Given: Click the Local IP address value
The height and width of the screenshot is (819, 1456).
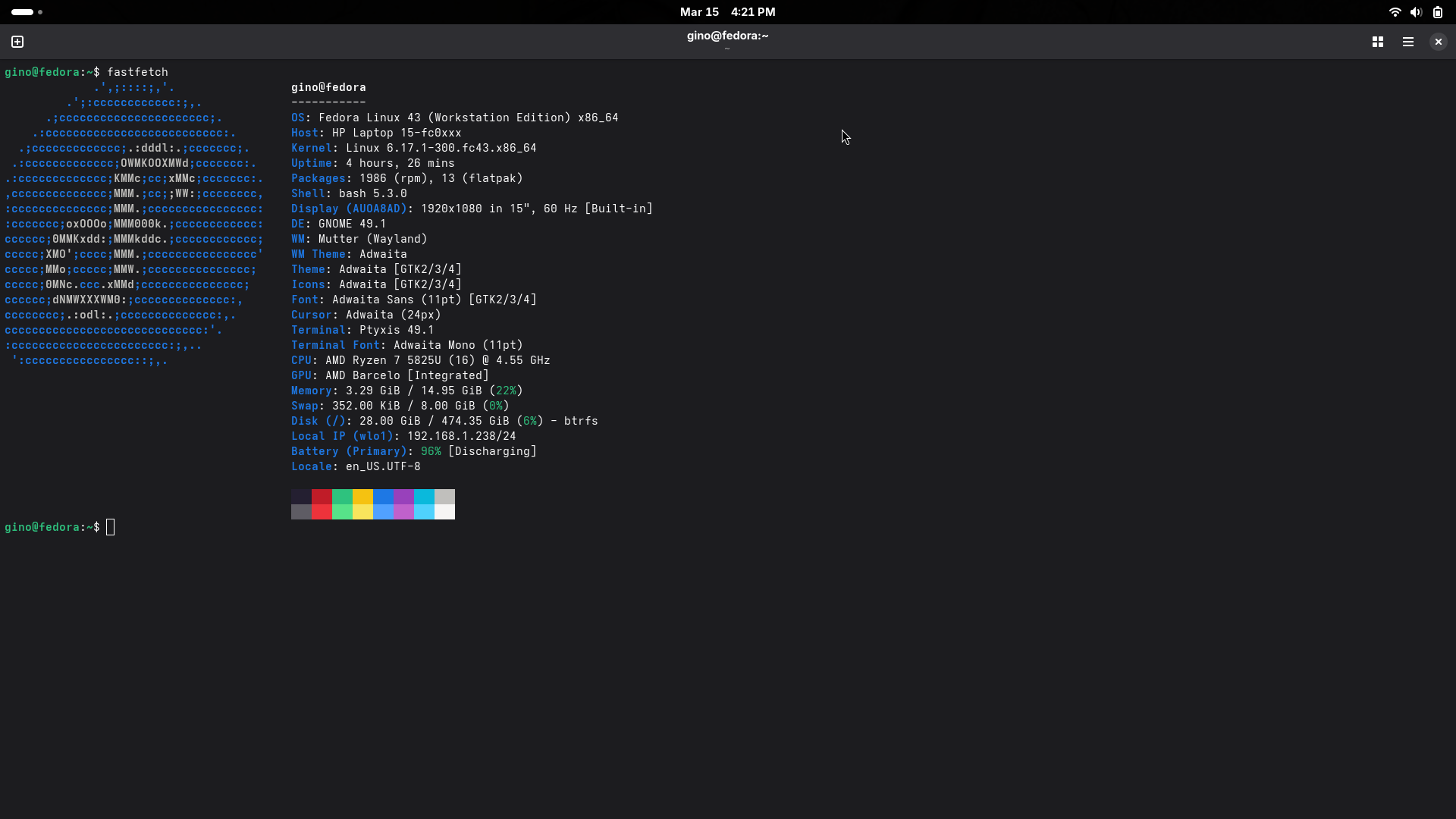Looking at the screenshot, I should tap(461, 436).
